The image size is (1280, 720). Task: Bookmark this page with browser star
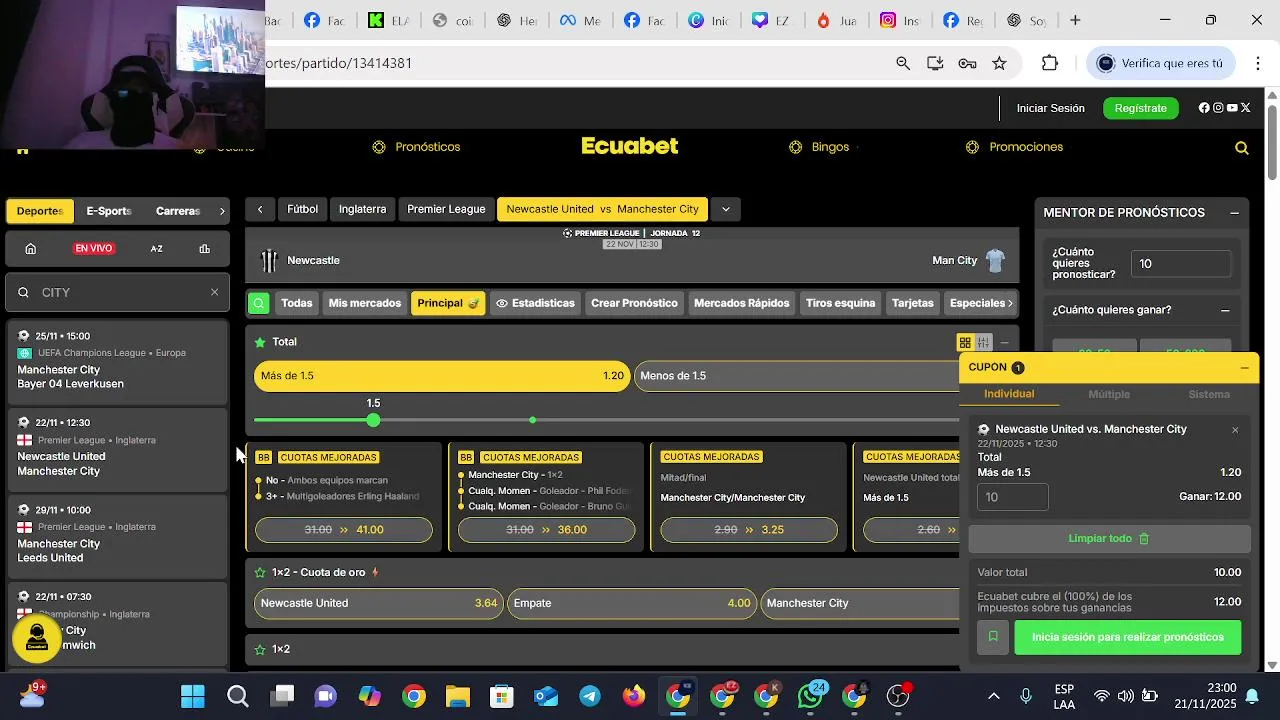[999, 63]
